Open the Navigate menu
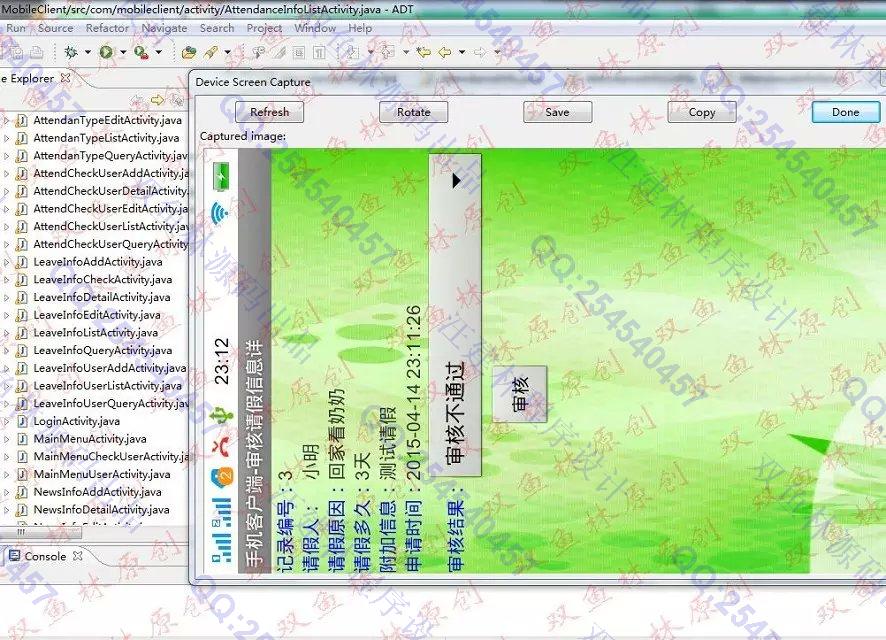 click(x=164, y=28)
